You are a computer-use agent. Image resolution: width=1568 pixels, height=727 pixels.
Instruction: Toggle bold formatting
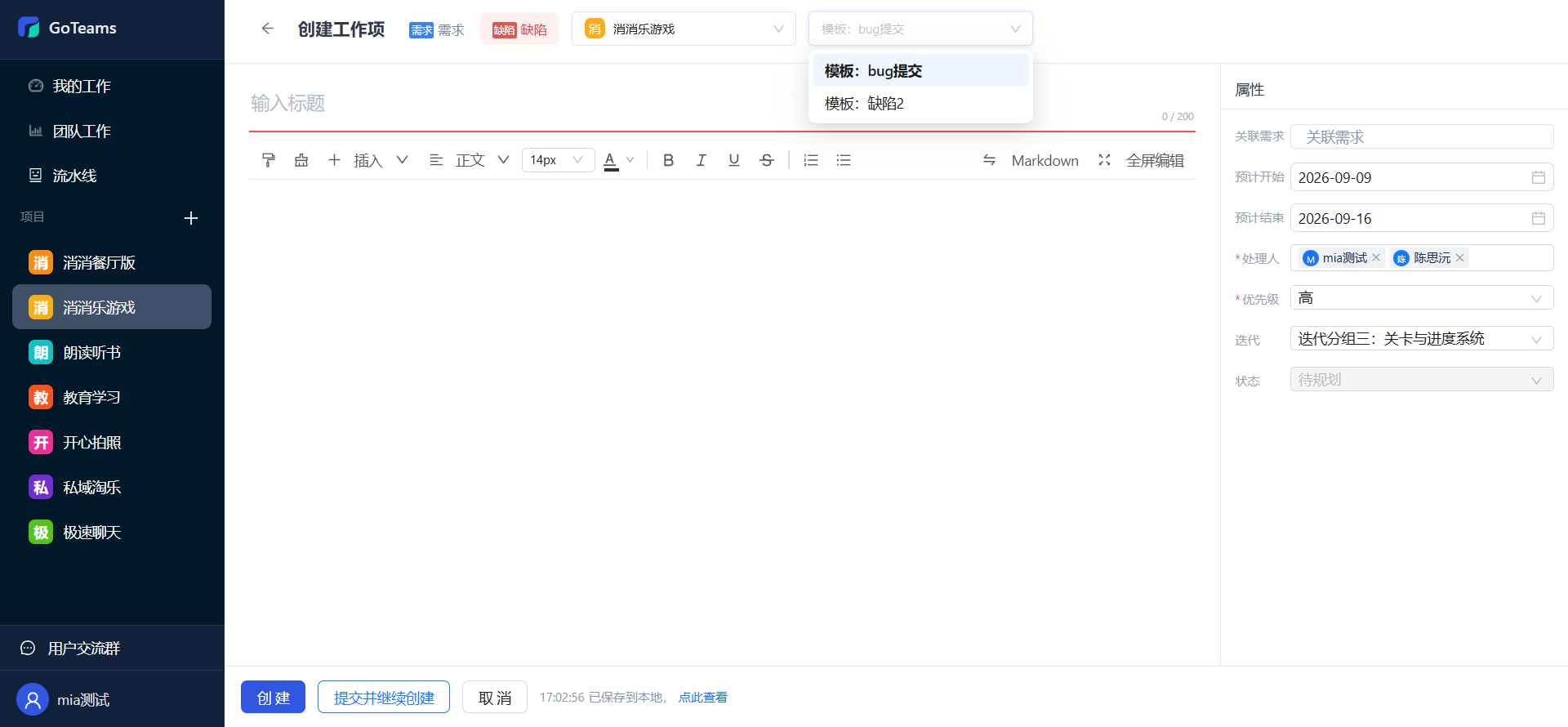(668, 160)
